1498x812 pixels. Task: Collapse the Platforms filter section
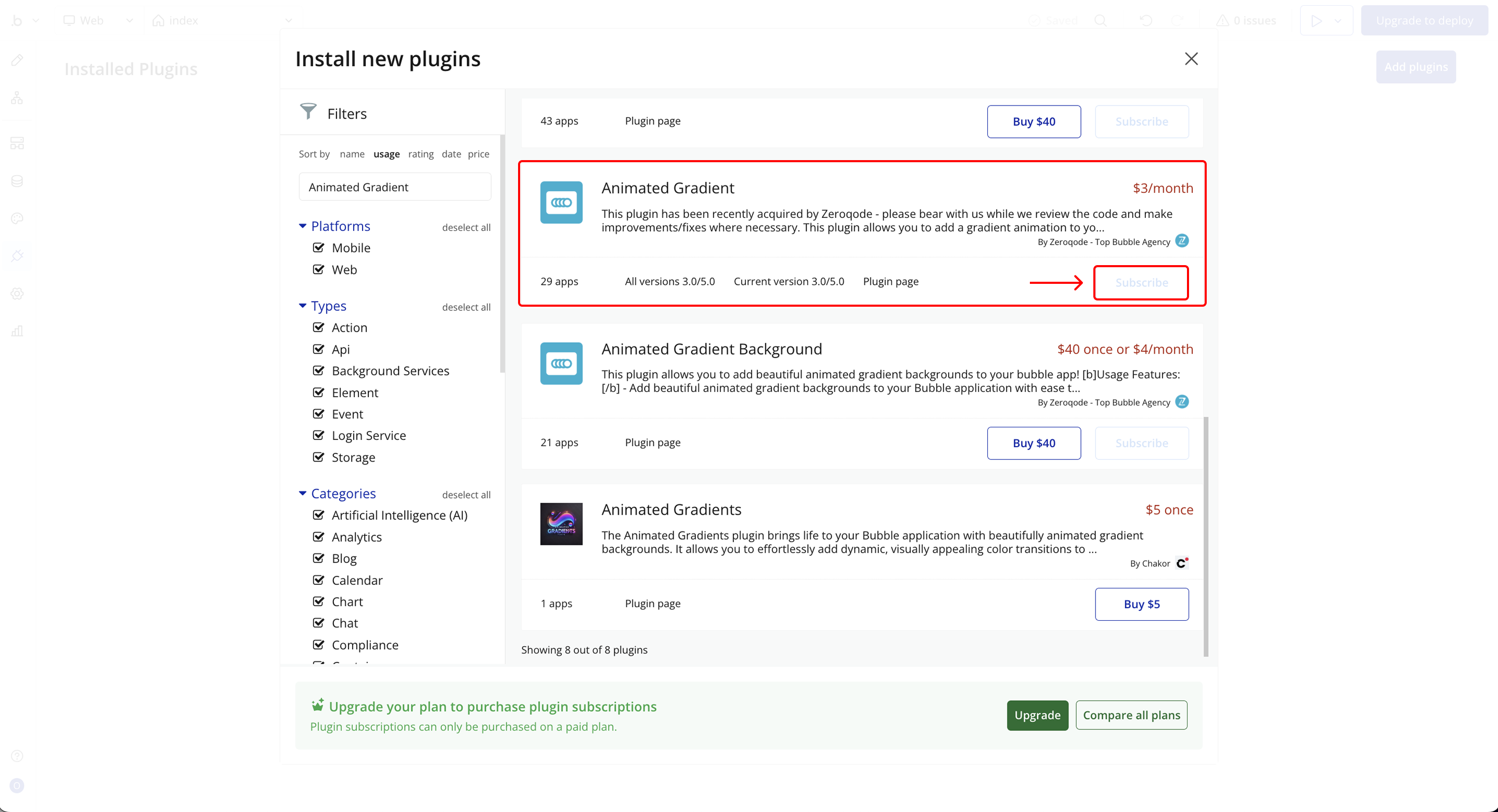[302, 226]
